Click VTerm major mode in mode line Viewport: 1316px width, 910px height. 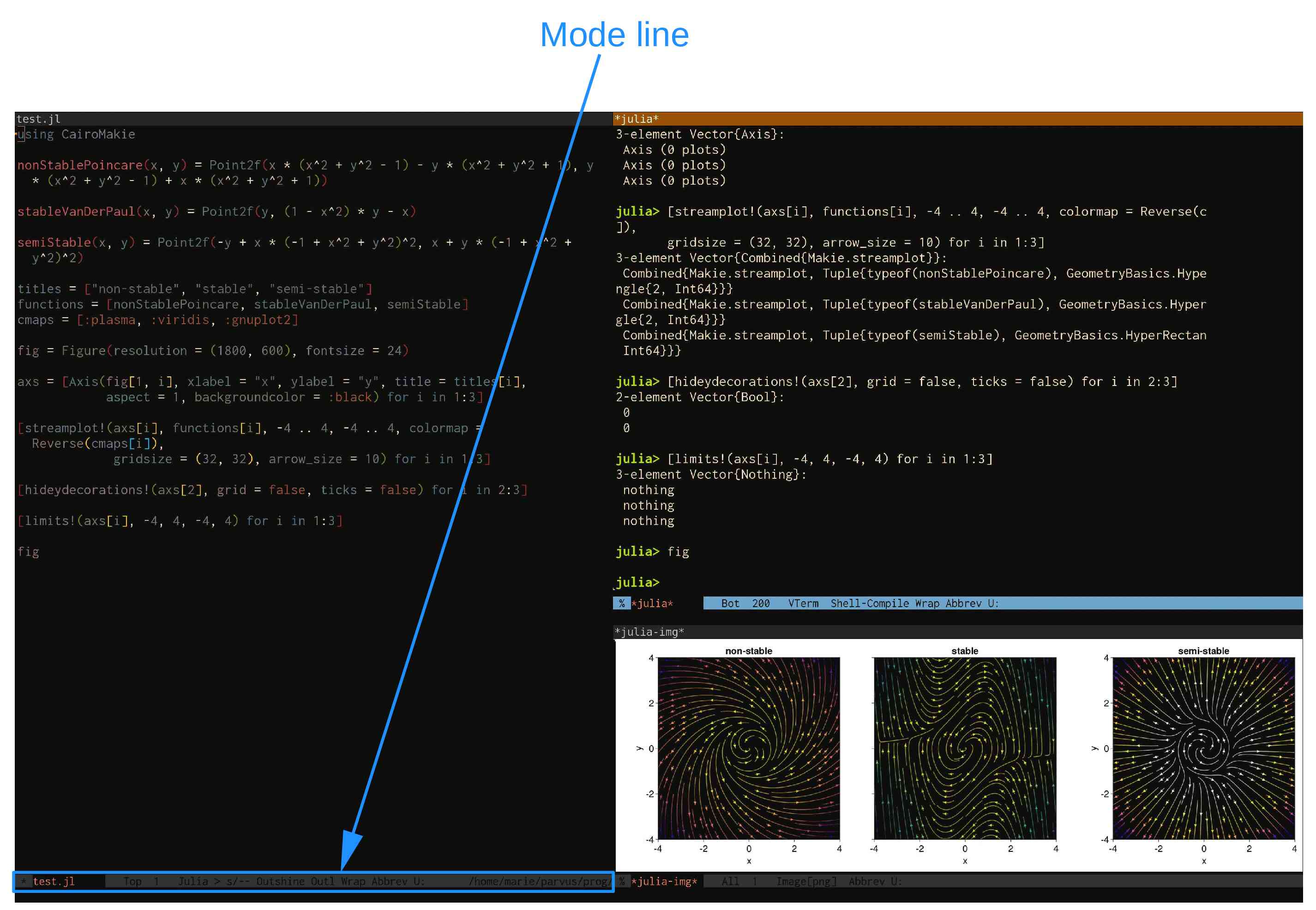tap(803, 603)
